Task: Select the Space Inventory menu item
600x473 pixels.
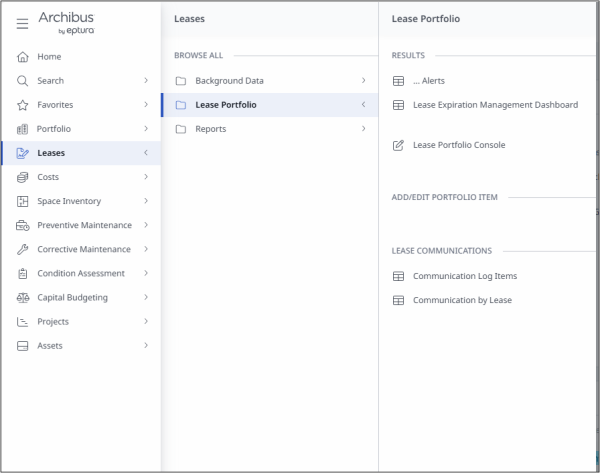Action: pyautogui.click(x=69, y=201)
